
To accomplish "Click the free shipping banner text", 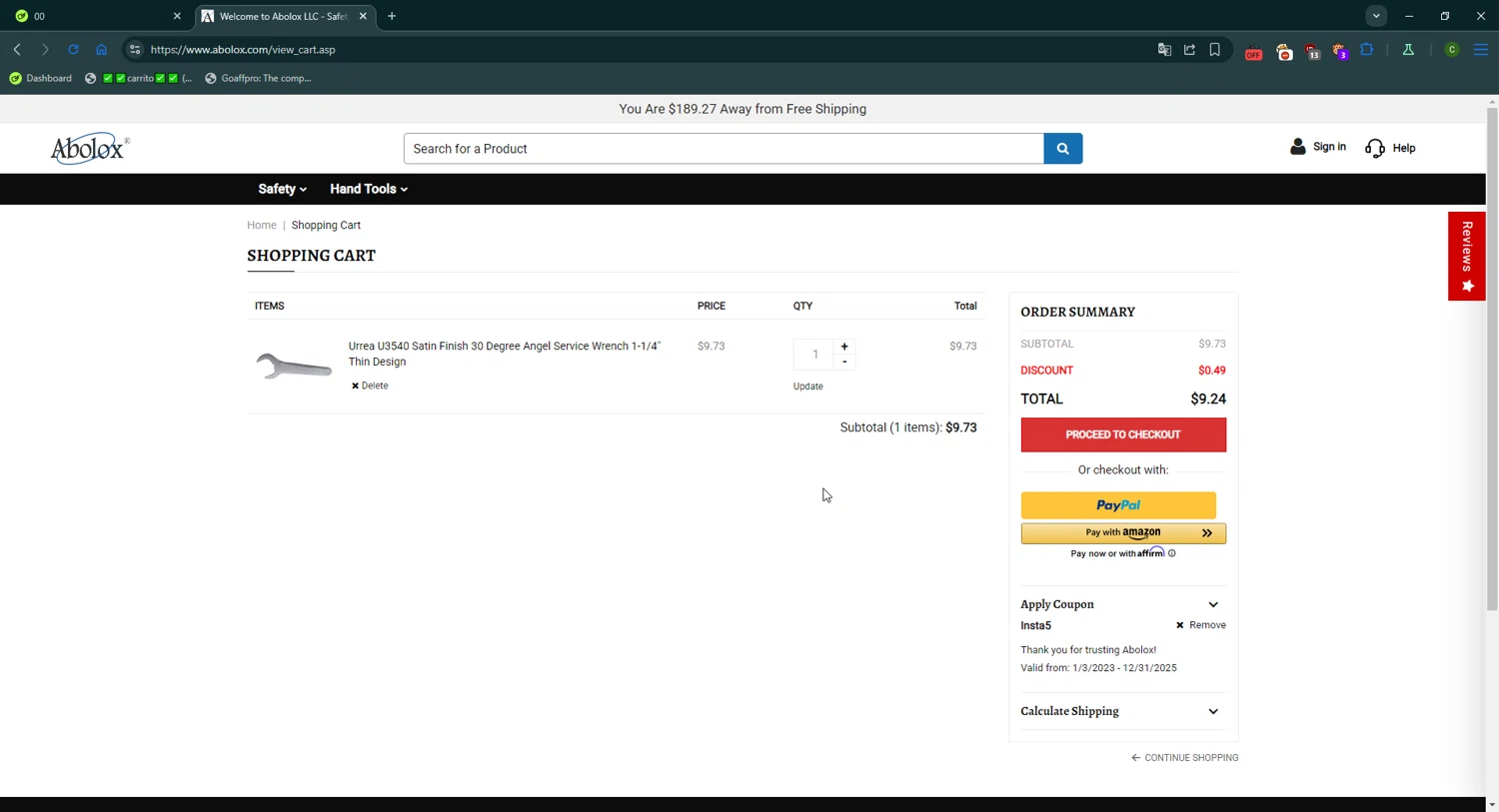I will coord(743,109).
